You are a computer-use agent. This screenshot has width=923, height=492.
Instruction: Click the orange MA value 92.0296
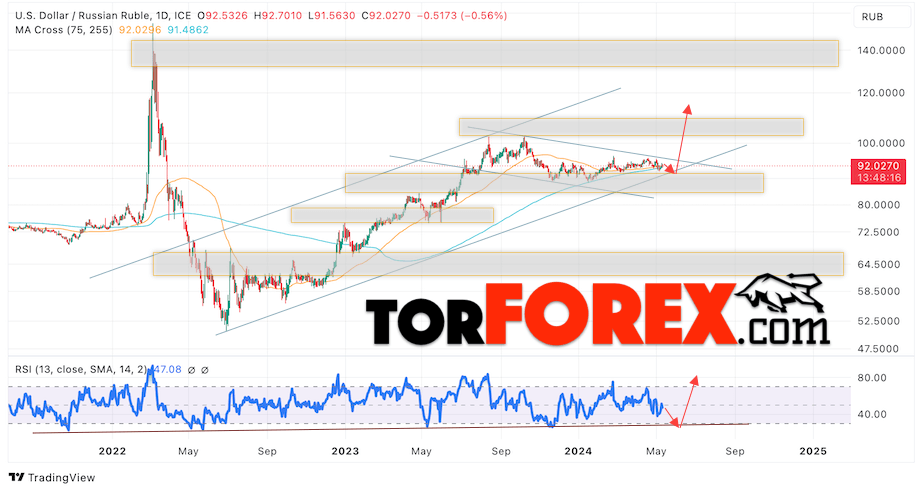pyautogui.click(x=140, y=29)
